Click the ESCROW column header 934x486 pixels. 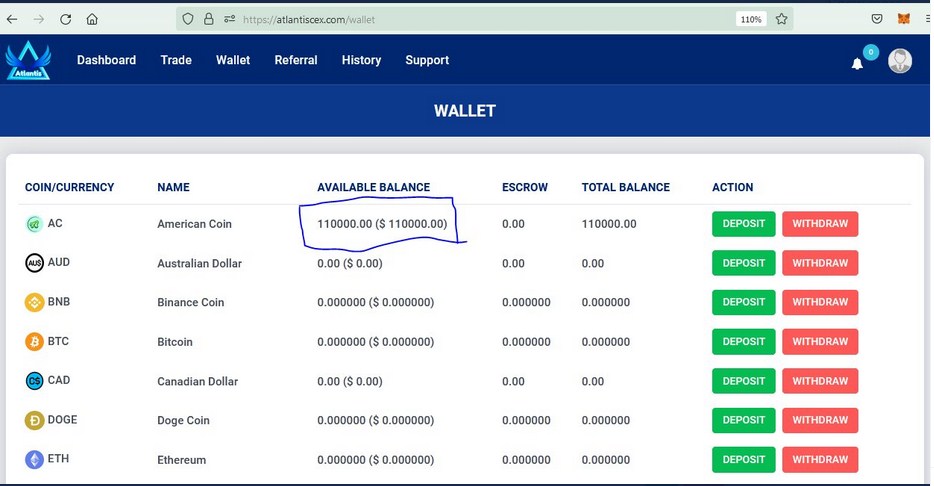tap(525, 187)
